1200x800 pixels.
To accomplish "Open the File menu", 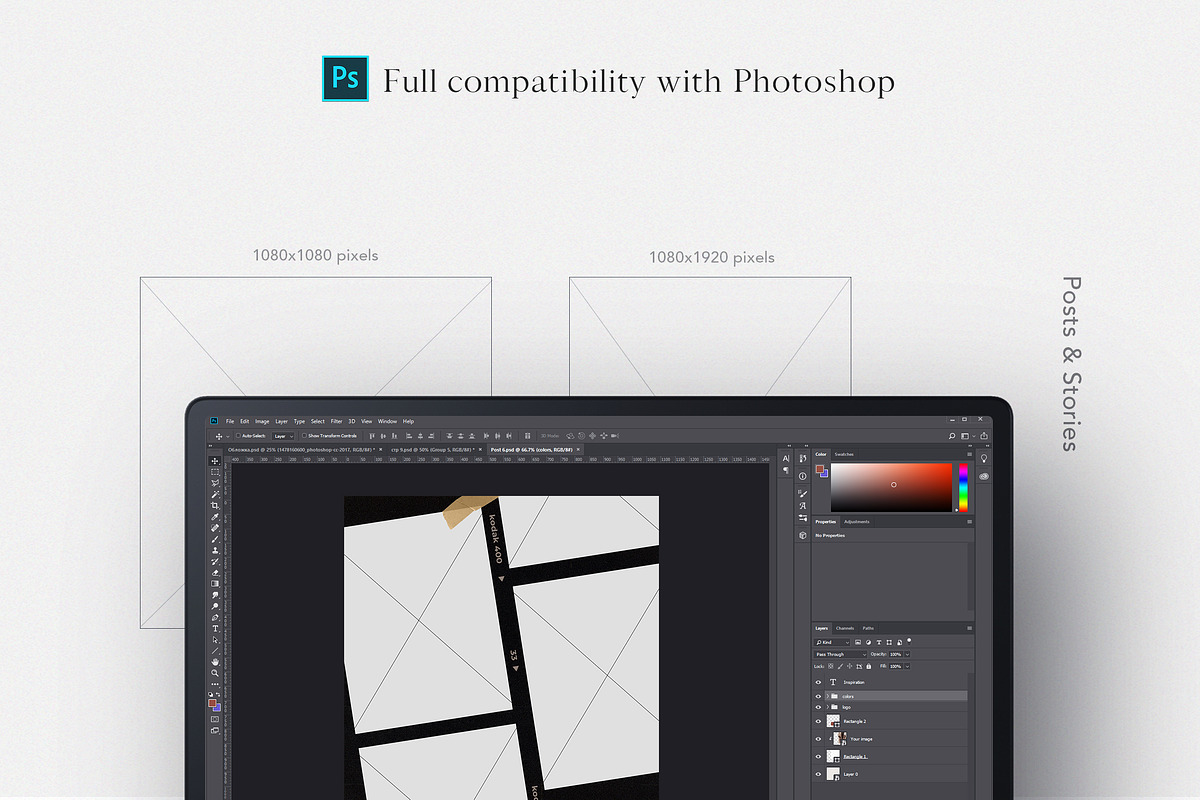I will click(x=230, y=421).
